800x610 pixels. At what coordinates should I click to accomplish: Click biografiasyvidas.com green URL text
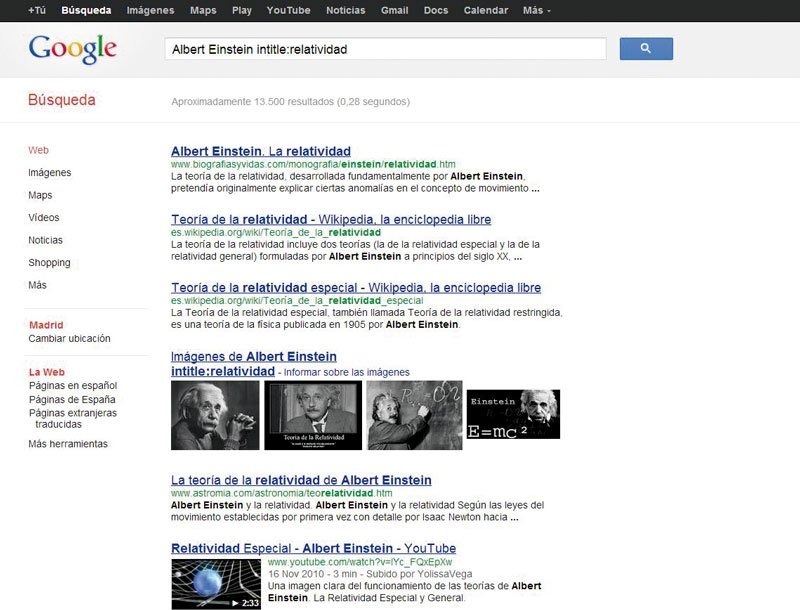click(313, 164)
